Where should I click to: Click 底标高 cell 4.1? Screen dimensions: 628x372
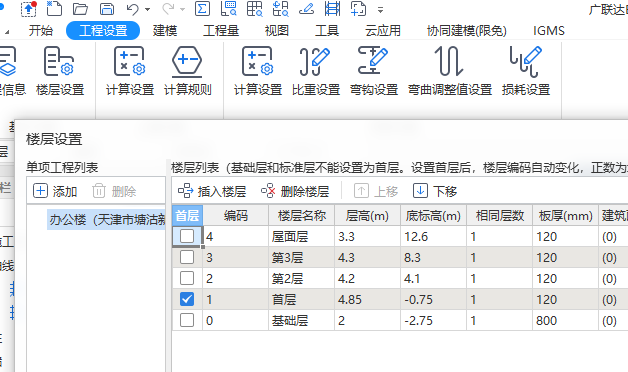[x=433, y=278]
